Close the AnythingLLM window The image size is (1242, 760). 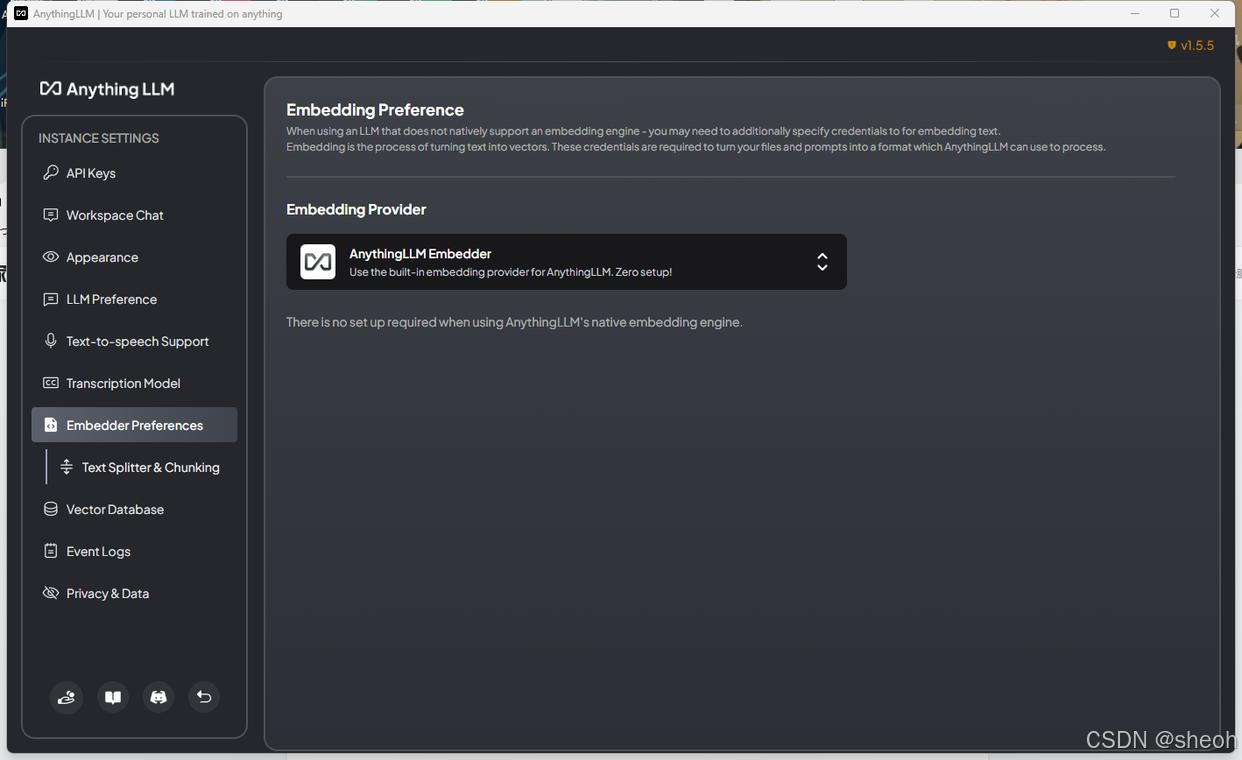point(1215,13)
